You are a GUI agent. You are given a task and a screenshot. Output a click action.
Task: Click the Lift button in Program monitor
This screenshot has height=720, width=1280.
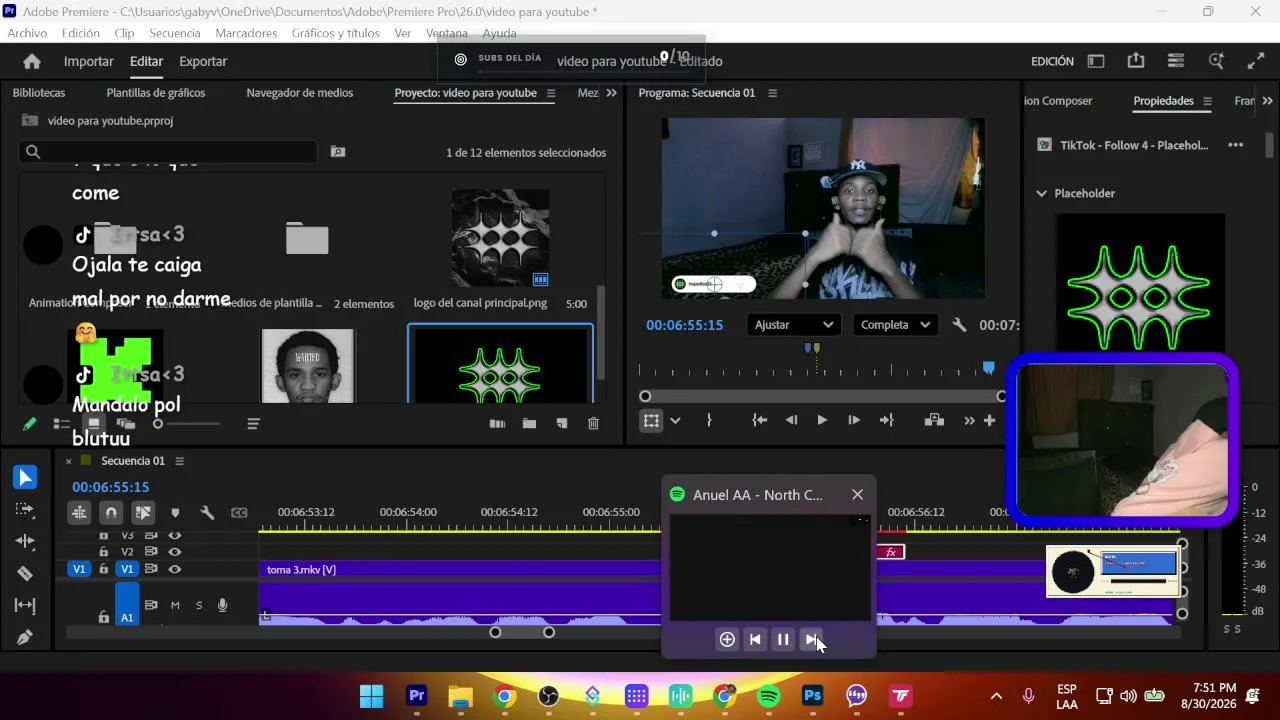(934, 421)
